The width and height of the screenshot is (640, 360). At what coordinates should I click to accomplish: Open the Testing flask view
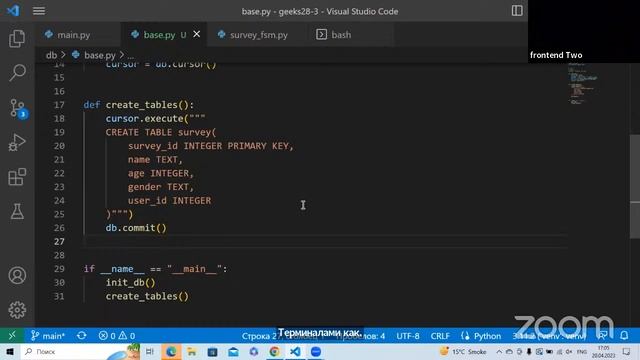tap(17, 211)
